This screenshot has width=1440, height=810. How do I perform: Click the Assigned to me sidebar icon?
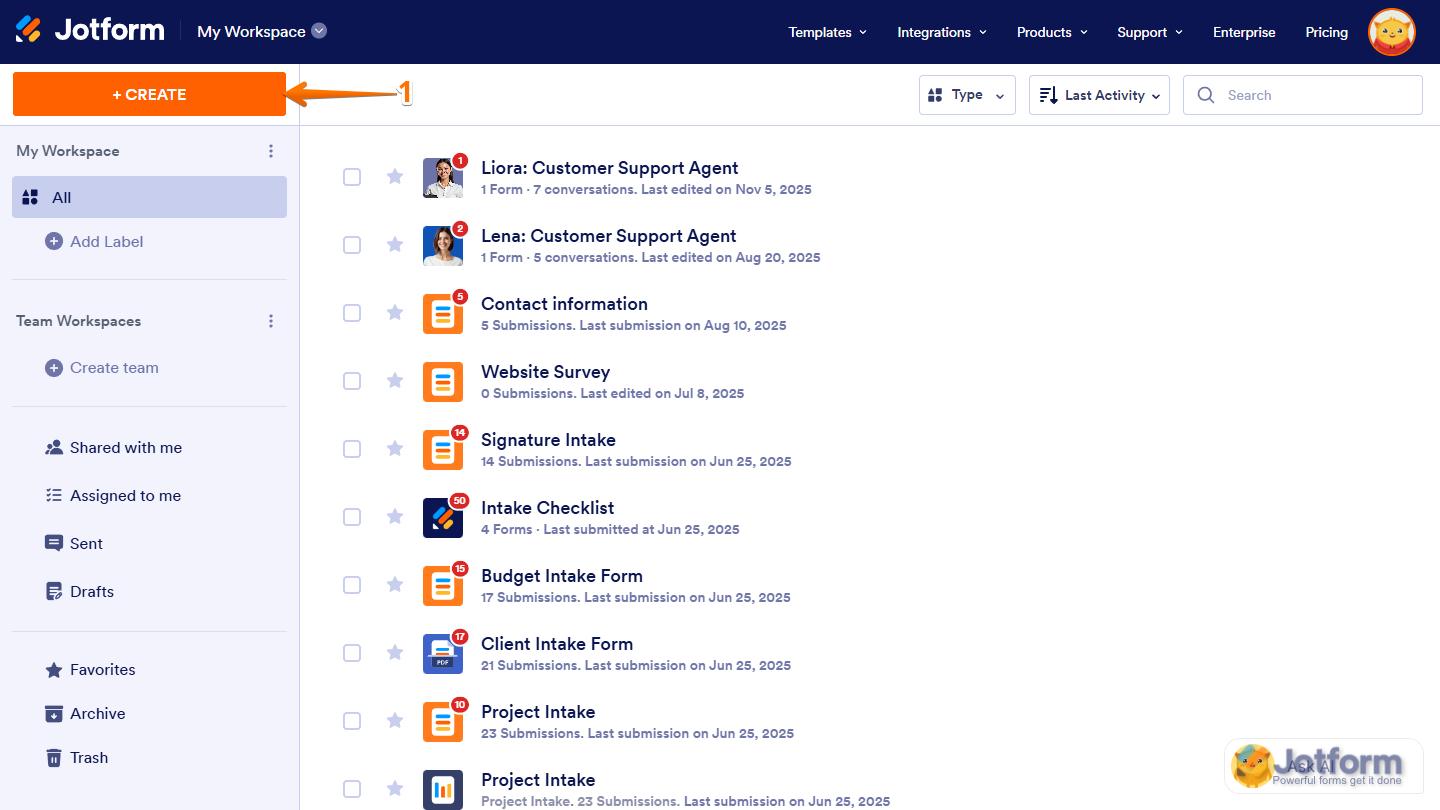54,495
